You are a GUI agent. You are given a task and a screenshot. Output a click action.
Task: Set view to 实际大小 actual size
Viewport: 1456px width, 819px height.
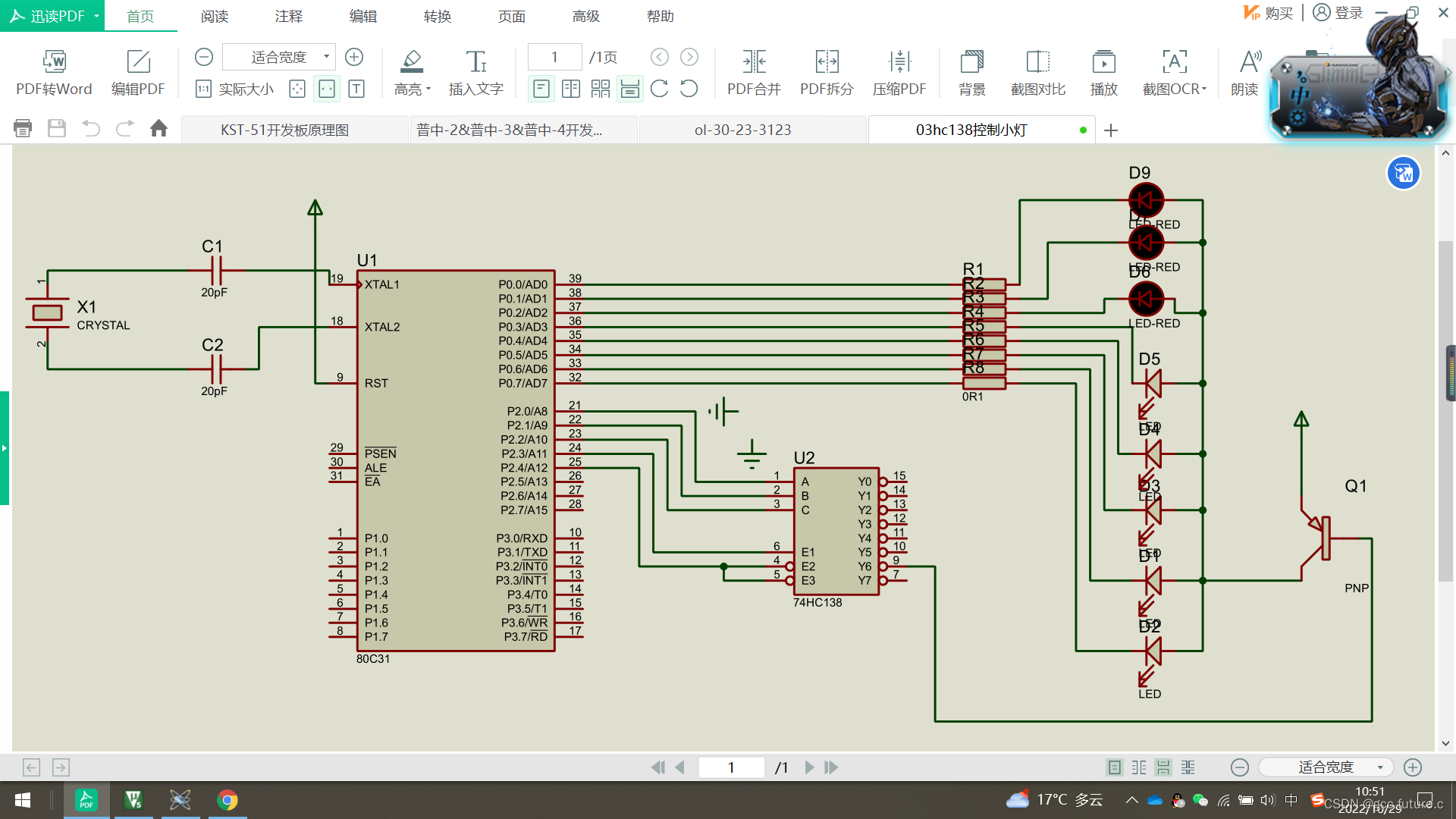(235, 89)
